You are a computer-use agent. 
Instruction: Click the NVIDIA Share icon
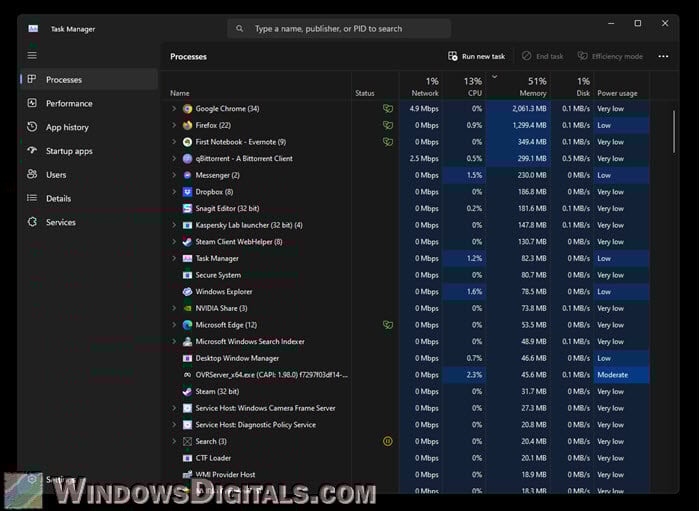coord(188,308)
